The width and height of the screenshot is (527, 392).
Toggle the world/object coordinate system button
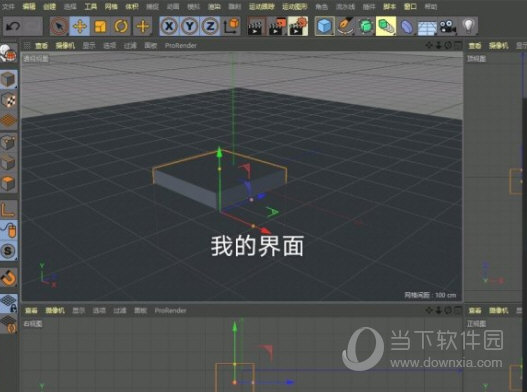pyautogui.click(x=231, y=26)
